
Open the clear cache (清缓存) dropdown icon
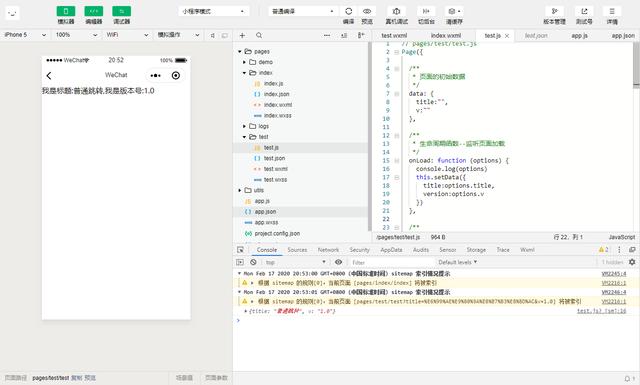(454, 11)
